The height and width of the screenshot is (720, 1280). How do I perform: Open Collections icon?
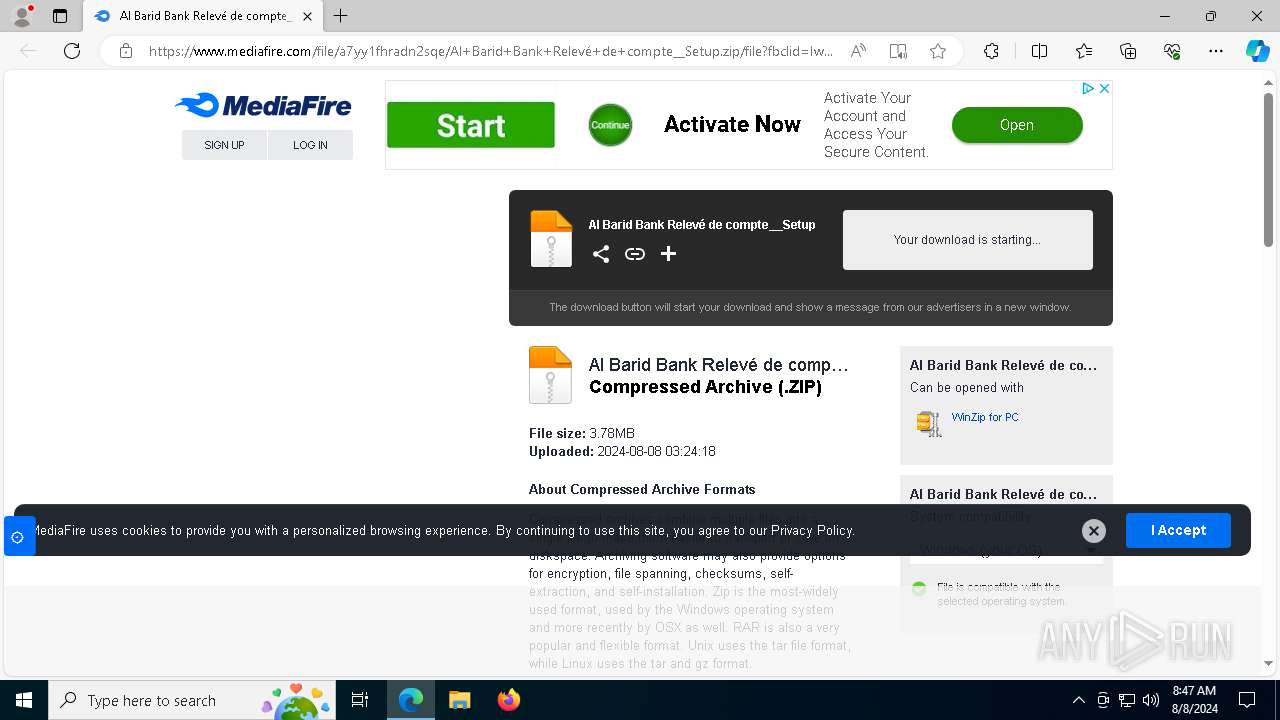click(1128, 51)
